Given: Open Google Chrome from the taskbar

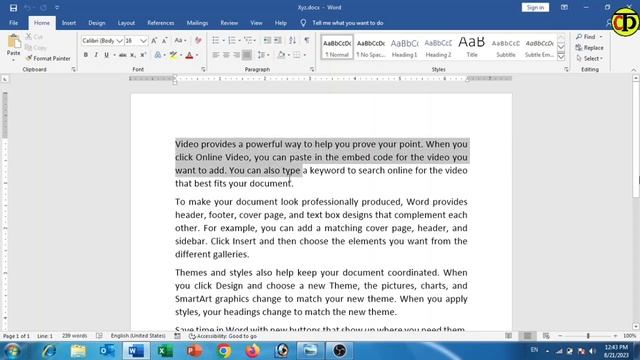Looking at the screenshot, I should pos(224,351).
